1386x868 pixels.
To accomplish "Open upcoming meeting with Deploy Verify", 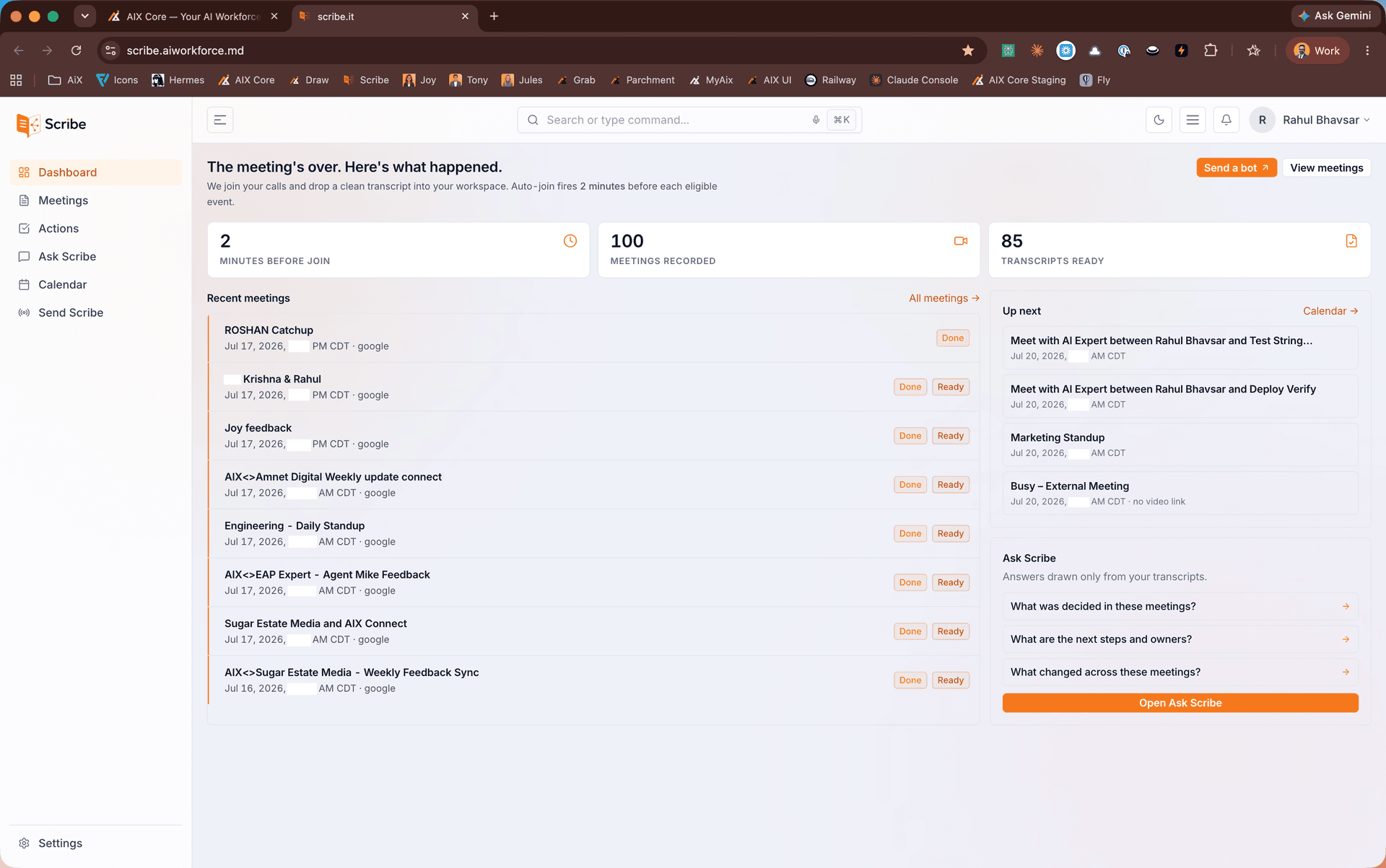I will pyautogui.click(x=1180, y=396).
